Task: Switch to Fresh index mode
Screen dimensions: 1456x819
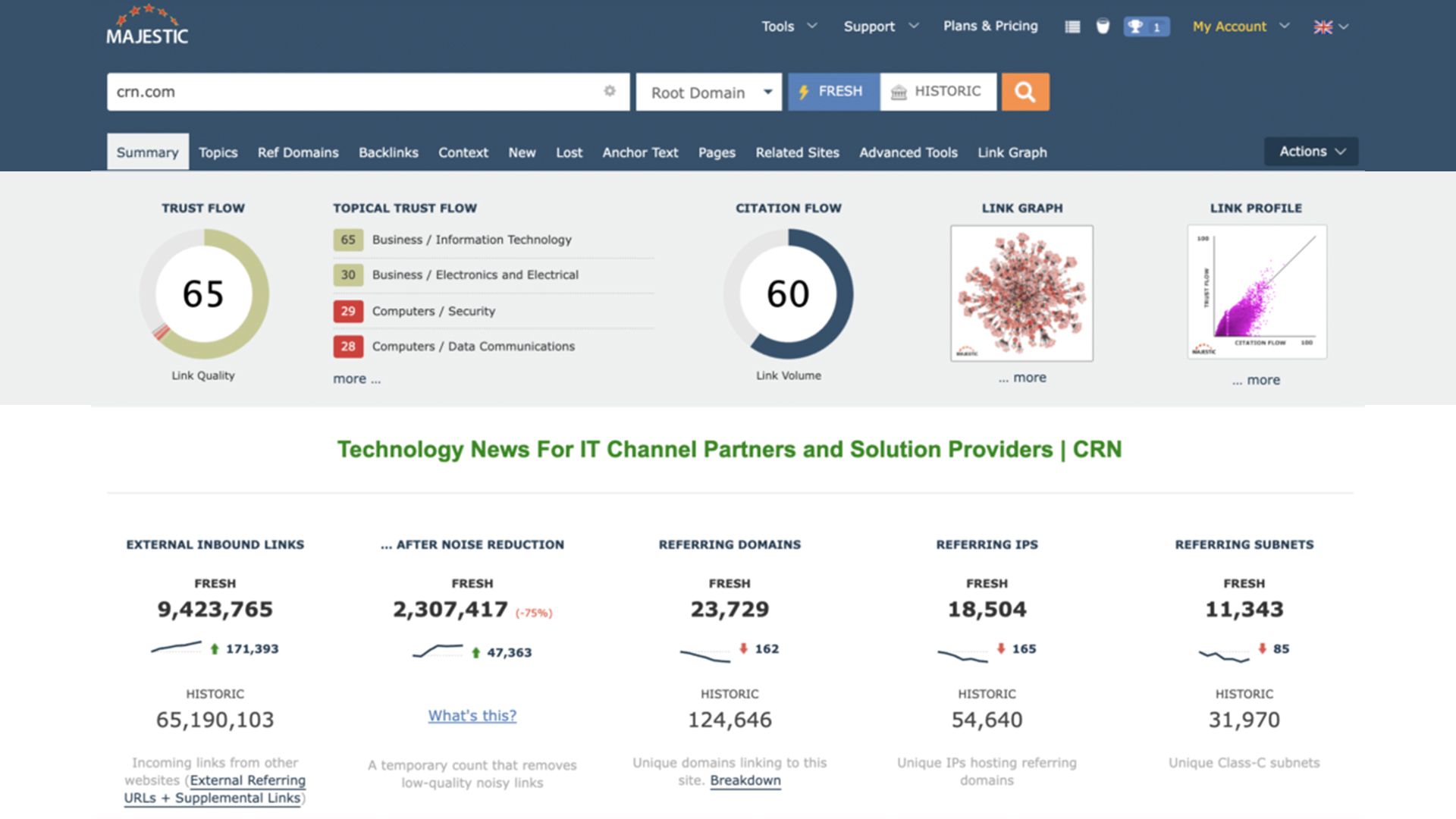Action: pos(833,91)
